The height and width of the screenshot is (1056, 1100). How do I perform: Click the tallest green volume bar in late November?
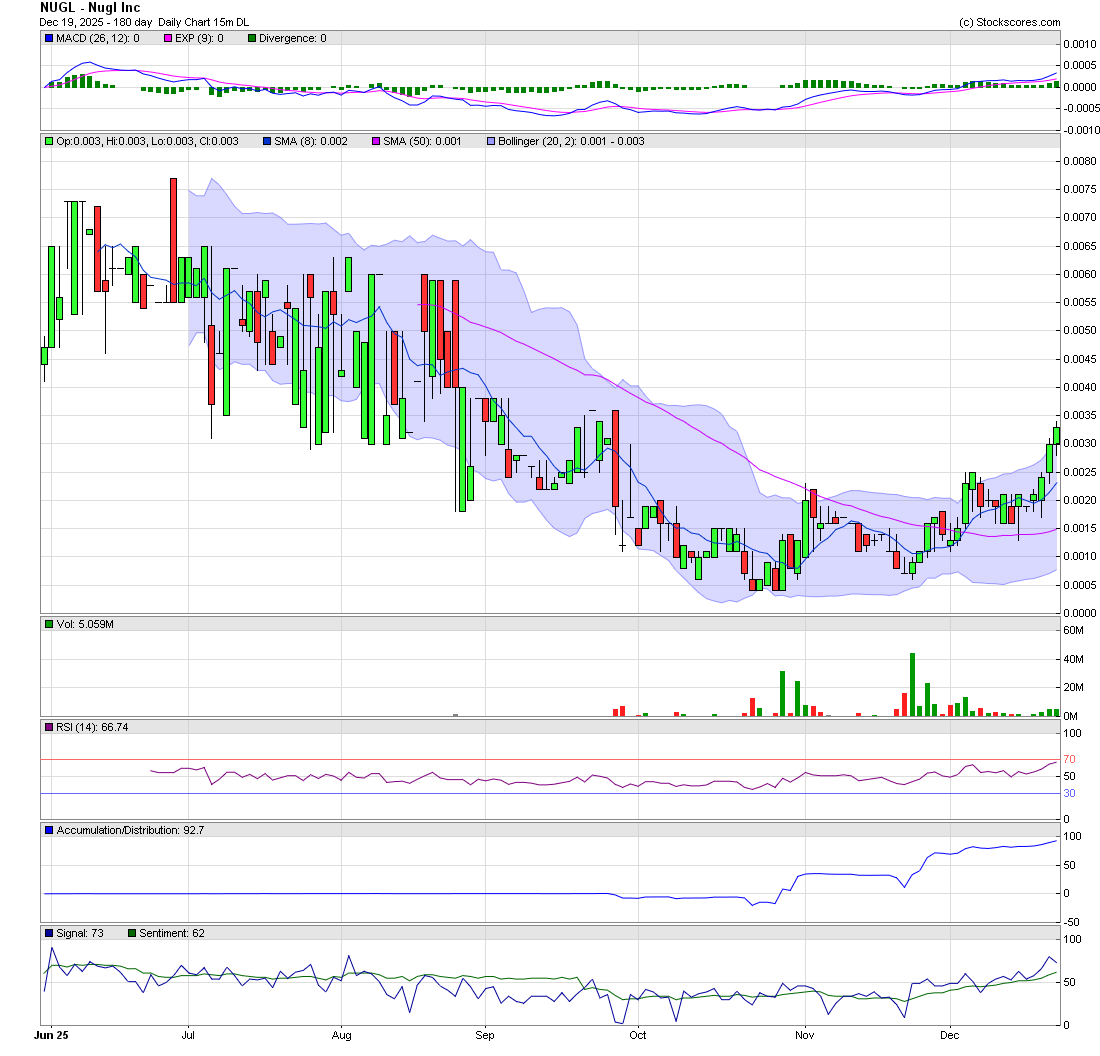(x=913, y=685)
